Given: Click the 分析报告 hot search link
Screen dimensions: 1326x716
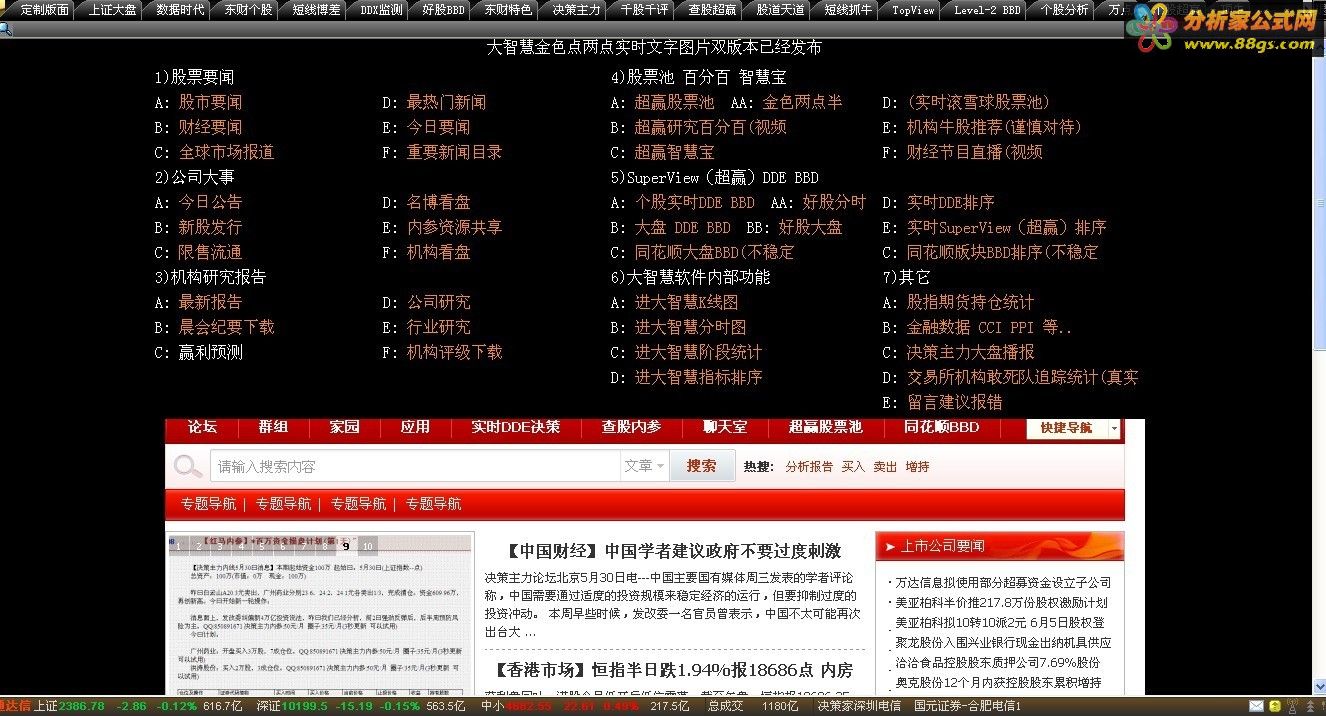Looking at the screenshot, I should 809,467.
